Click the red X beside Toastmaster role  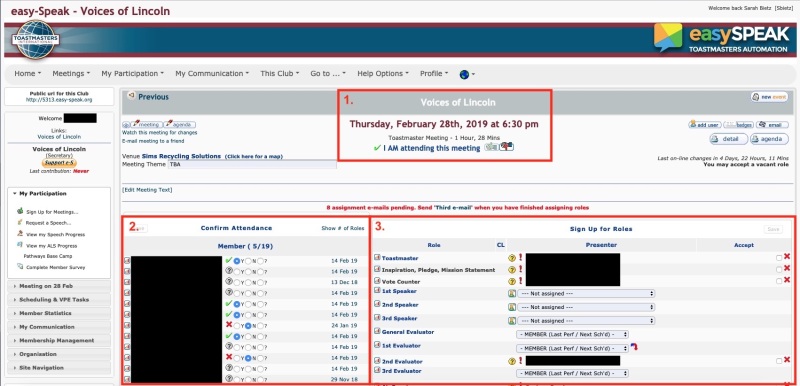coord(787,256)
